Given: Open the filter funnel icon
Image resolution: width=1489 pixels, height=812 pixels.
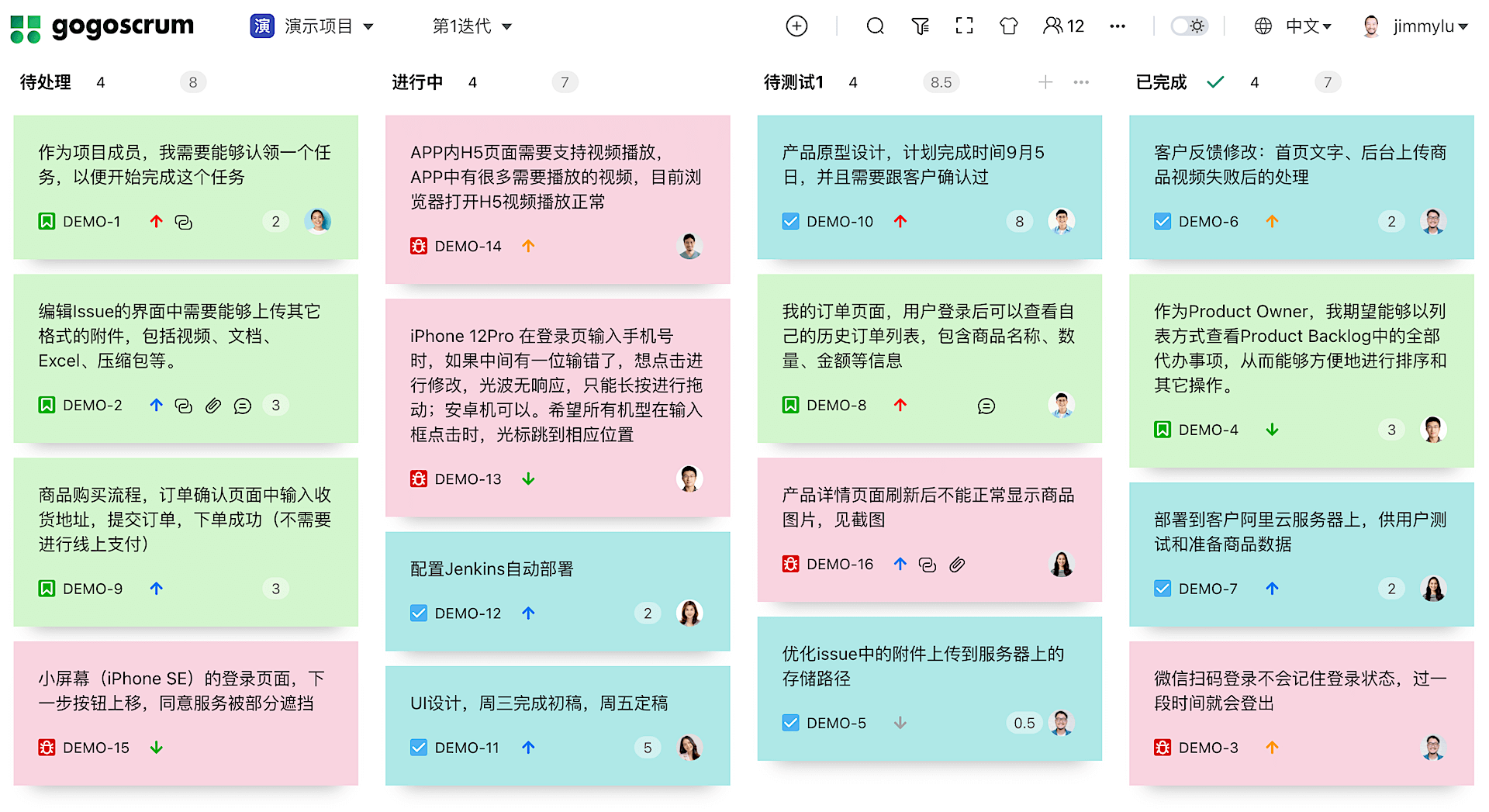Looking at the screenshot, I should click(920, 26).
